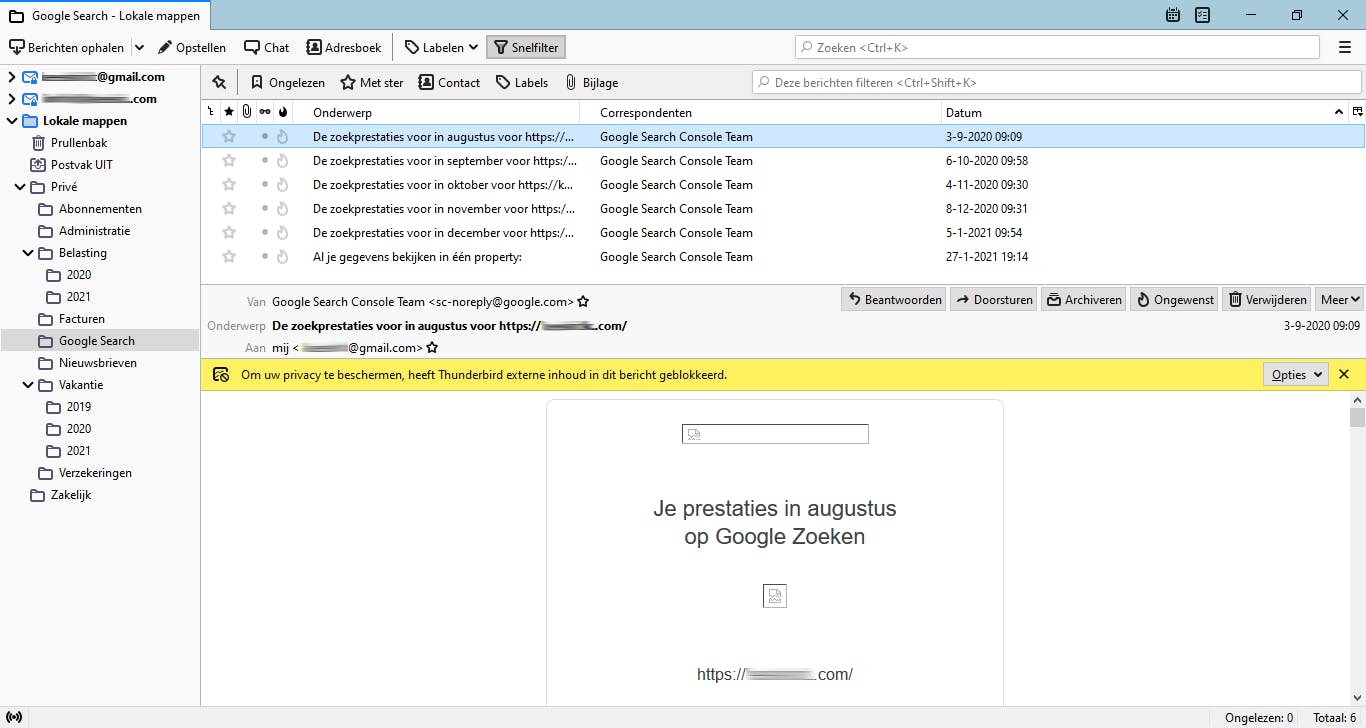Mark the oktober message as junk

click(x=282, y=185)
